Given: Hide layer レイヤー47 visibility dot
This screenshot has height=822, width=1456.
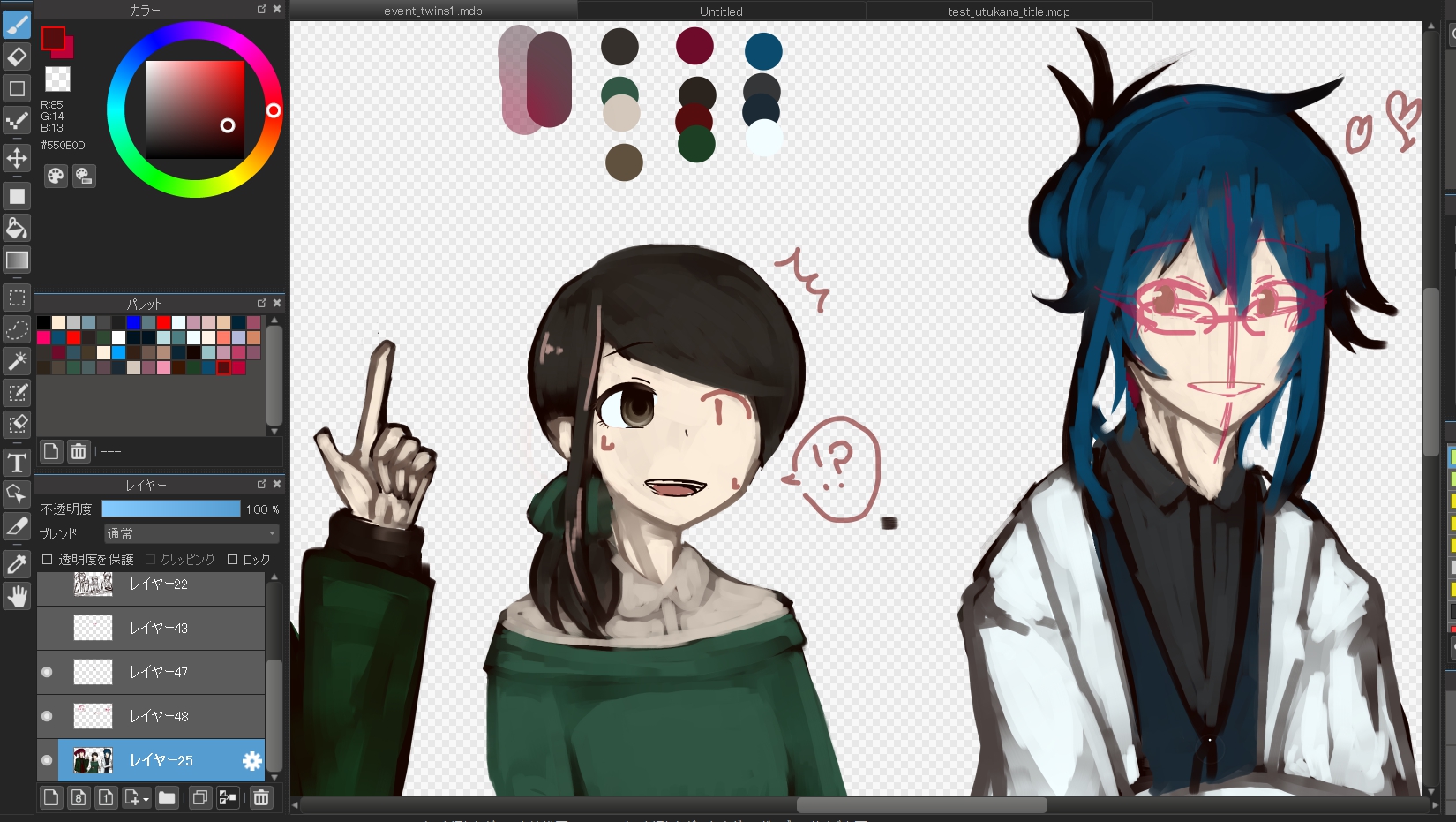Looking at the screenshot, I should 47,673.
